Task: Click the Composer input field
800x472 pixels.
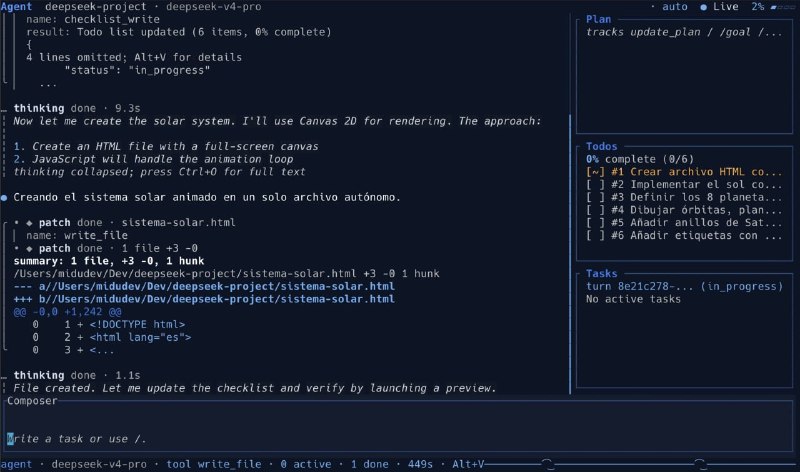Action: click(398, 428)
